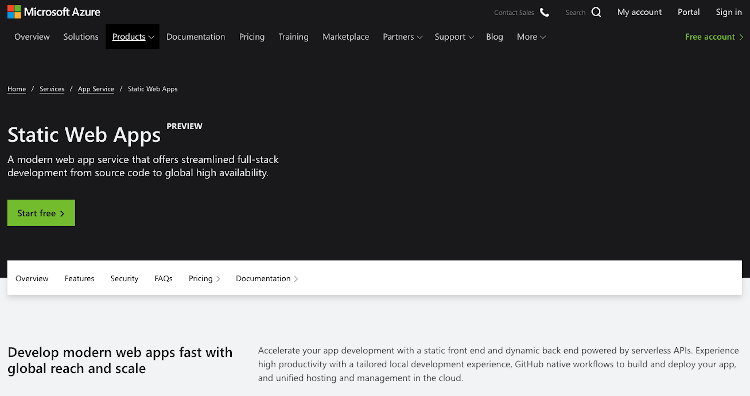
Task: Open the Blog menu item
Action: pyautogui.click(x=495, y=37)
